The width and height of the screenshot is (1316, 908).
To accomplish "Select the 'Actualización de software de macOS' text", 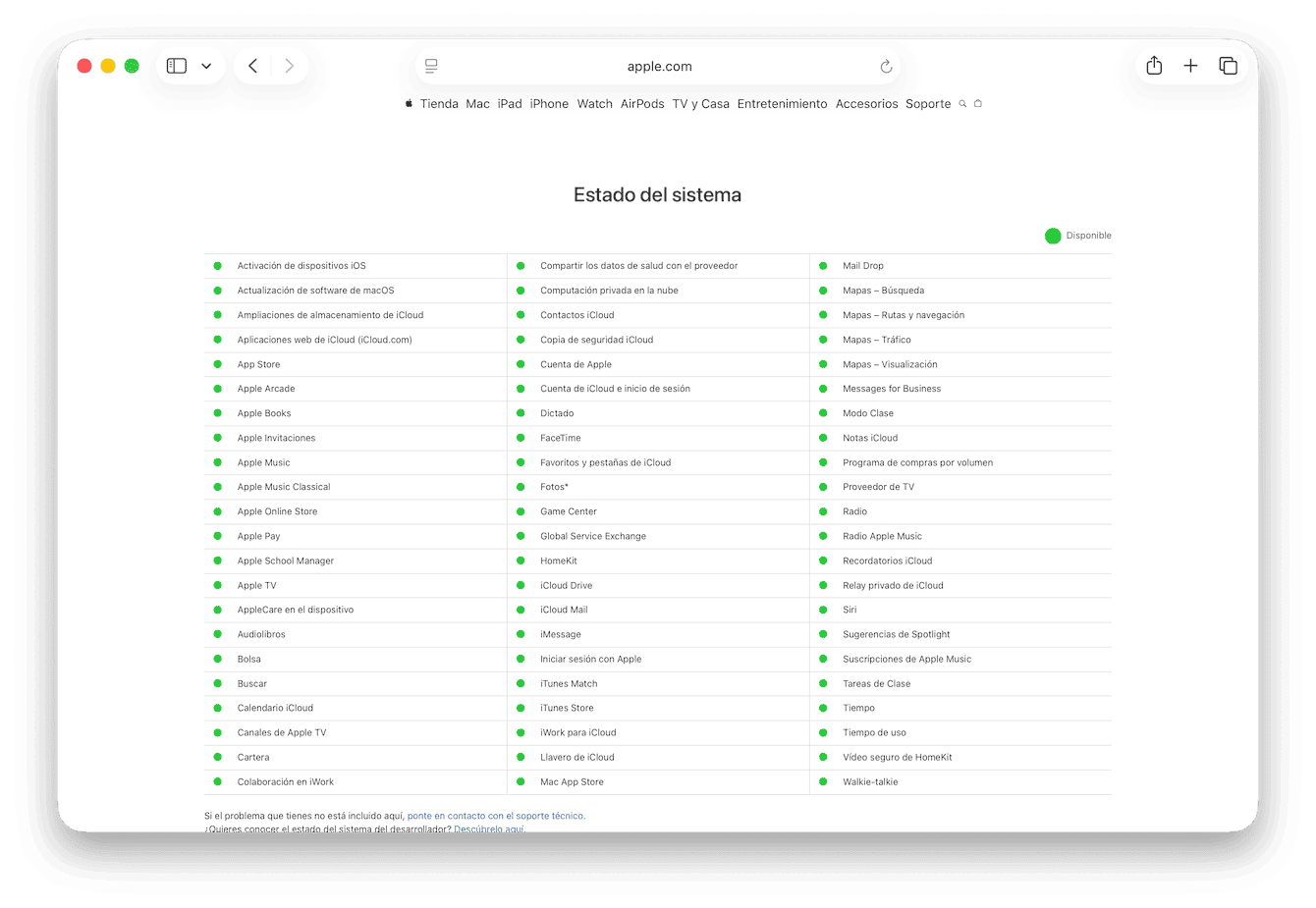I will point(315,291).
